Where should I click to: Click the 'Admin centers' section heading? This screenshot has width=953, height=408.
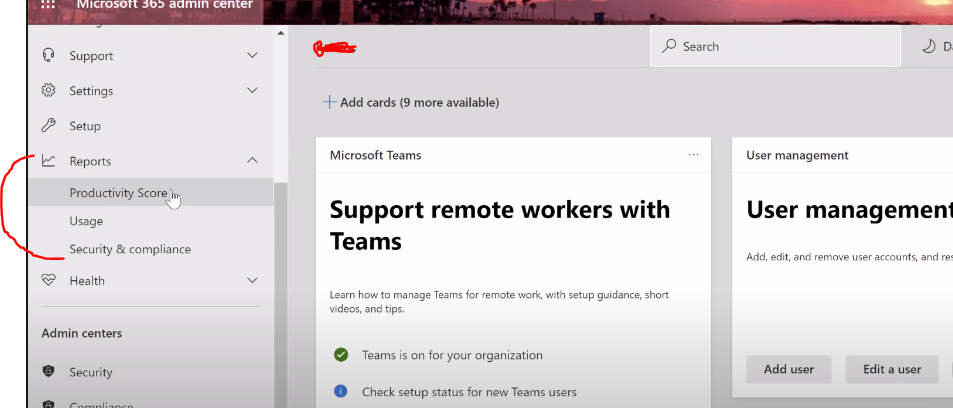point(81,333)
